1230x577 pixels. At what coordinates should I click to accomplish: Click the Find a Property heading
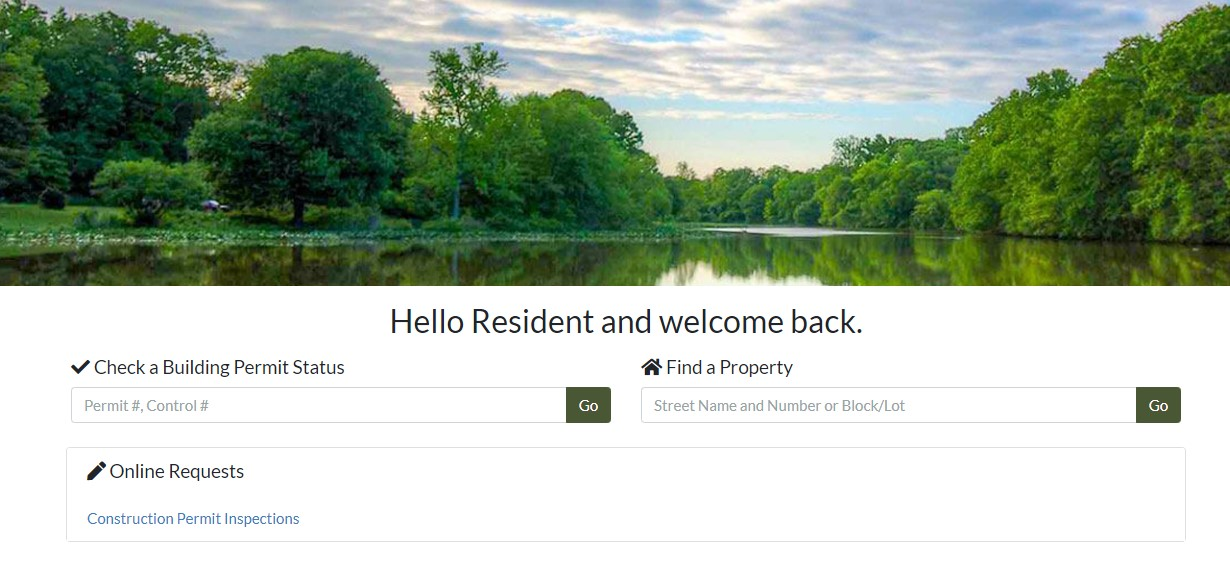click(717, 367)
